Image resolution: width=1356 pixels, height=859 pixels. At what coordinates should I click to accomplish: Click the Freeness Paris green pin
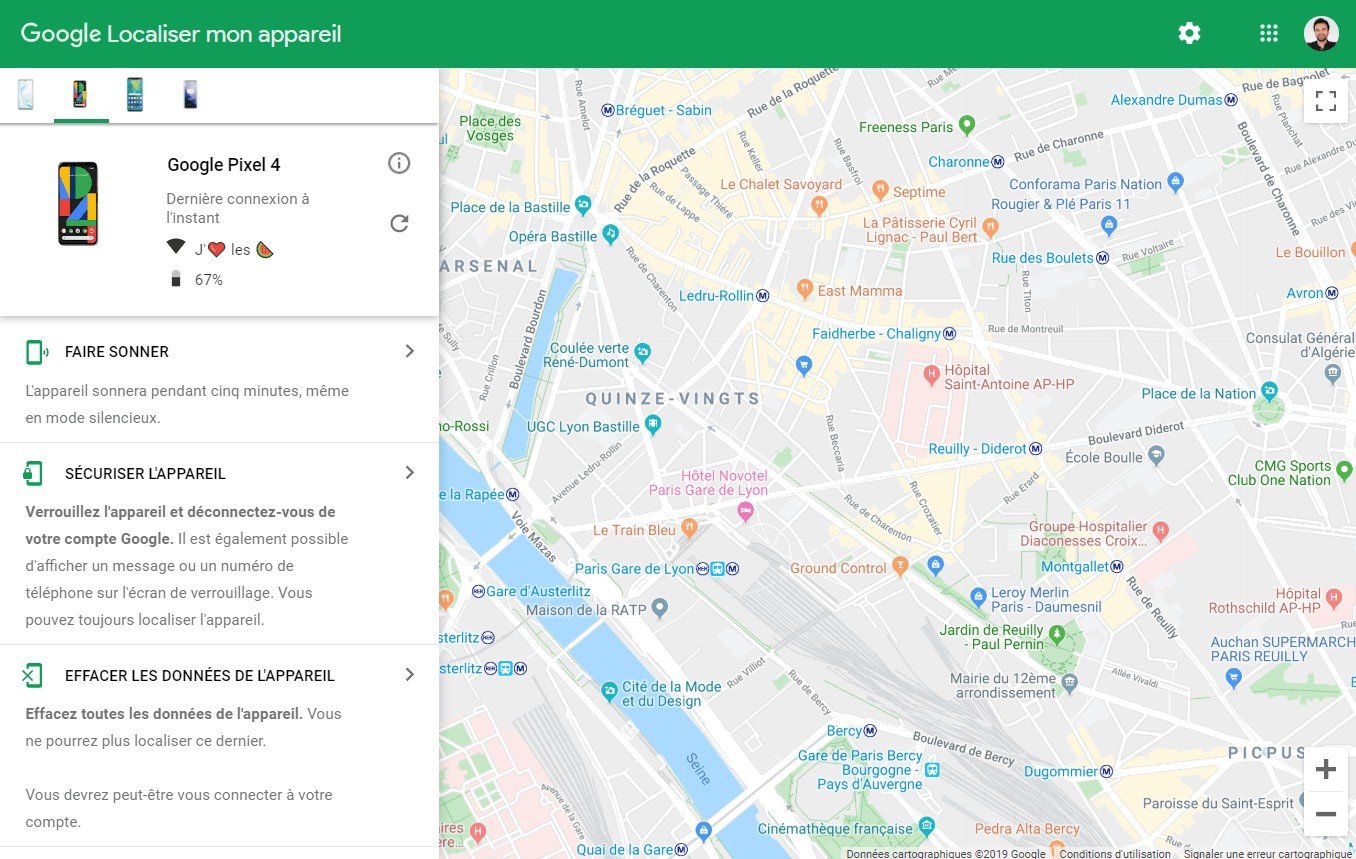(966, 126)
